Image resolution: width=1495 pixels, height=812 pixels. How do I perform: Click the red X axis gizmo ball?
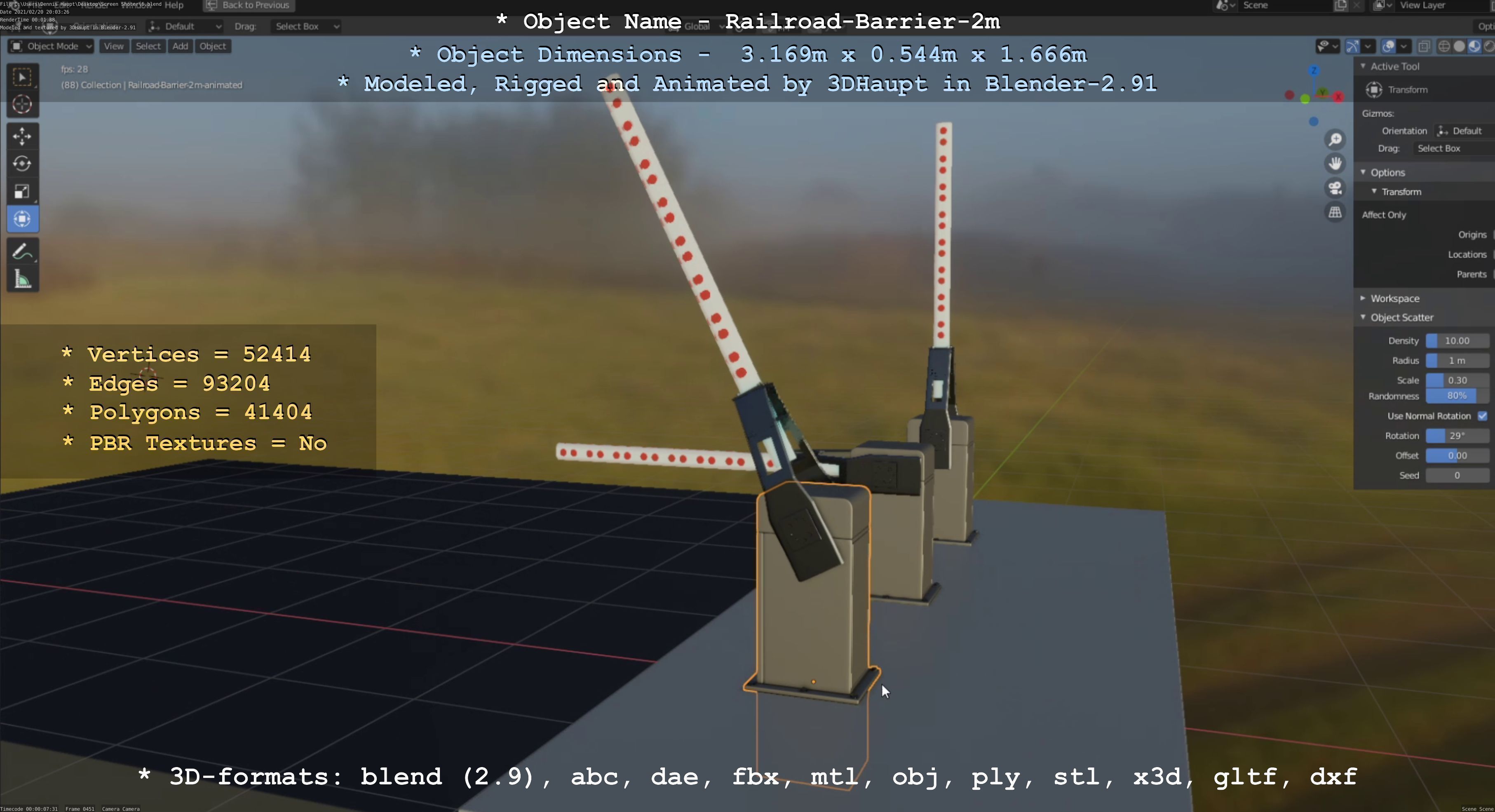[x=1338, y=96]
